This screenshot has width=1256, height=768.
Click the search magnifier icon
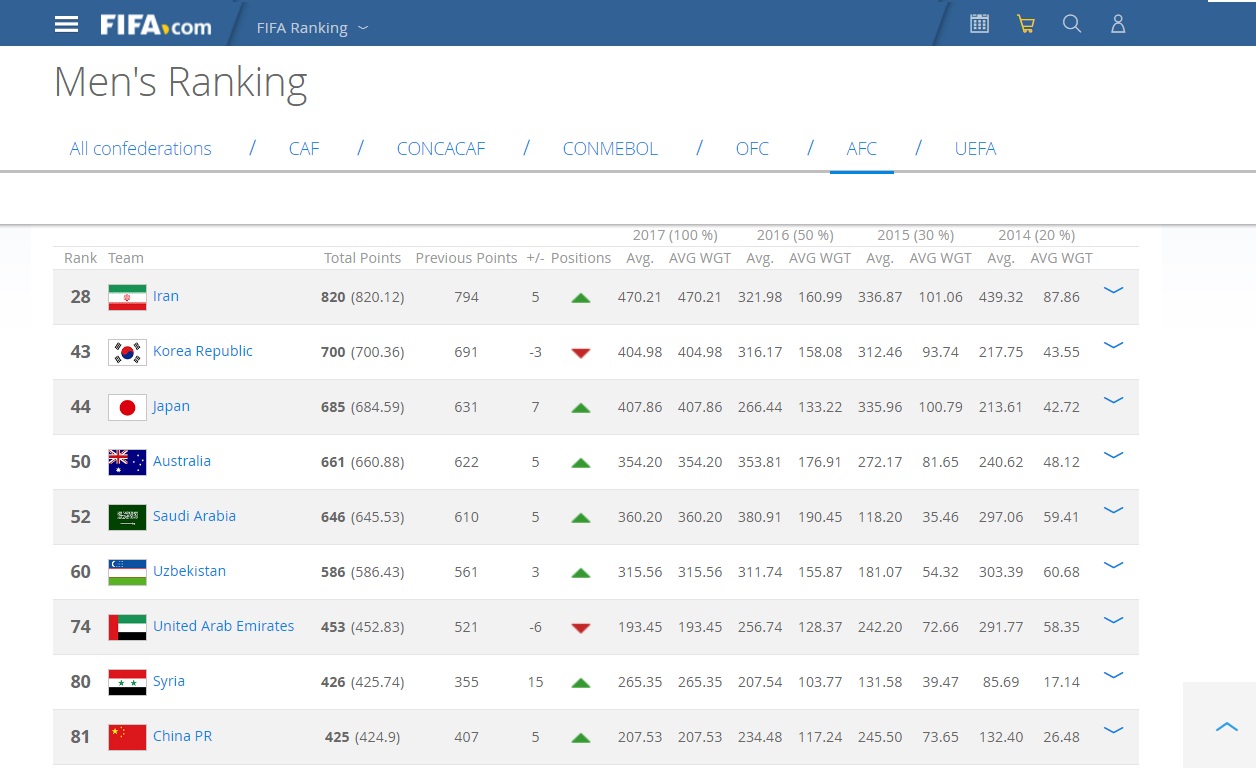coord(1071,24)
